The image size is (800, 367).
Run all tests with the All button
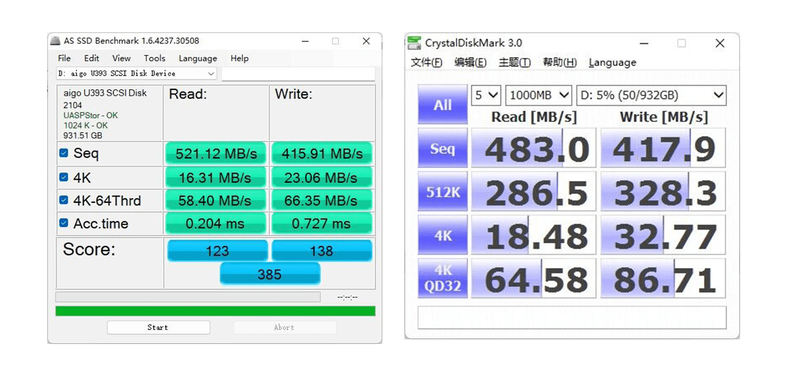tap(442, 105)
